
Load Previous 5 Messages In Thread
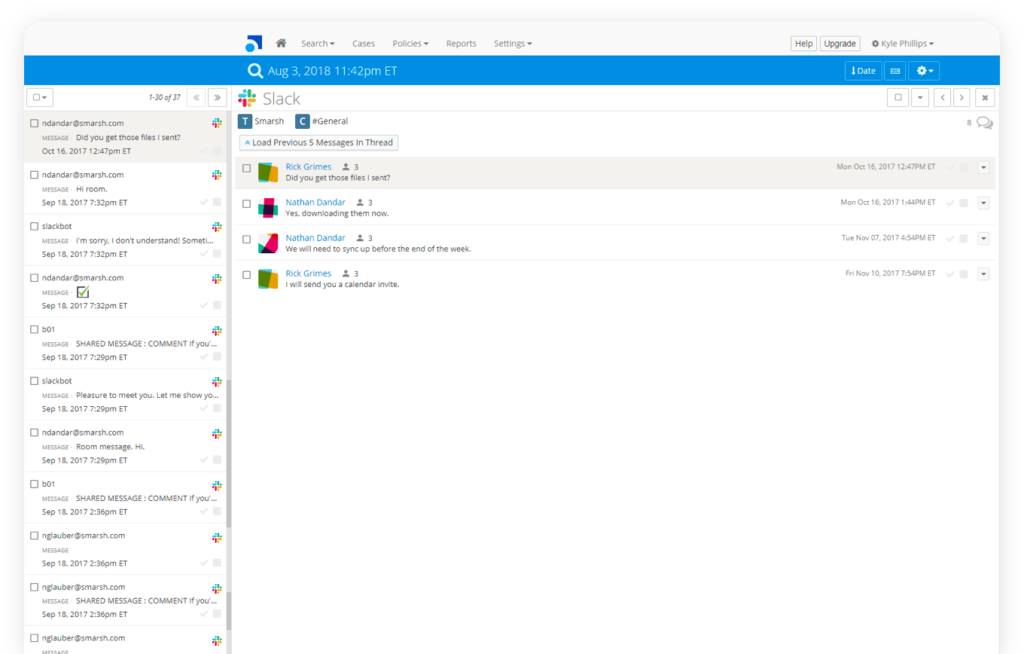pos(319,142)
